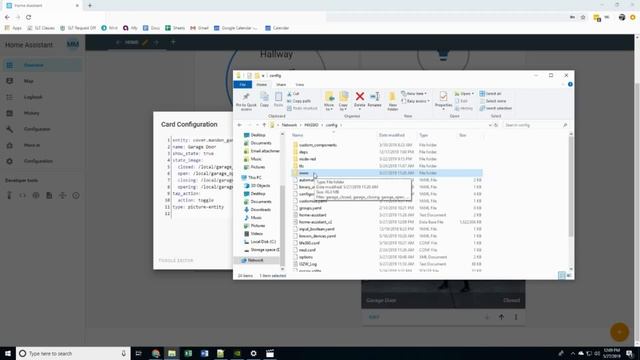Click the Windows Start button
640x360 pixels.
point(8,353)
